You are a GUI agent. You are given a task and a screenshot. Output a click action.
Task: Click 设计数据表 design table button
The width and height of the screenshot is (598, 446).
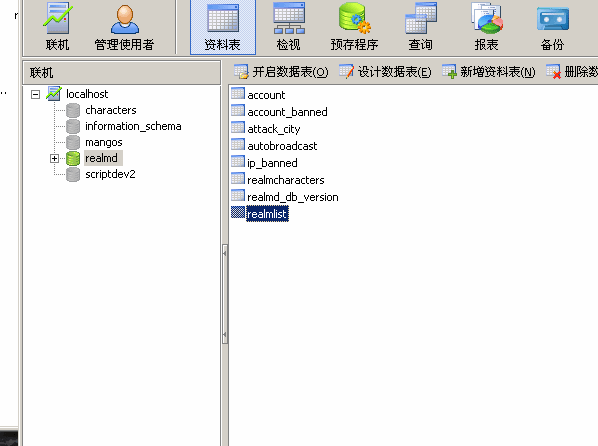(385, 71)
